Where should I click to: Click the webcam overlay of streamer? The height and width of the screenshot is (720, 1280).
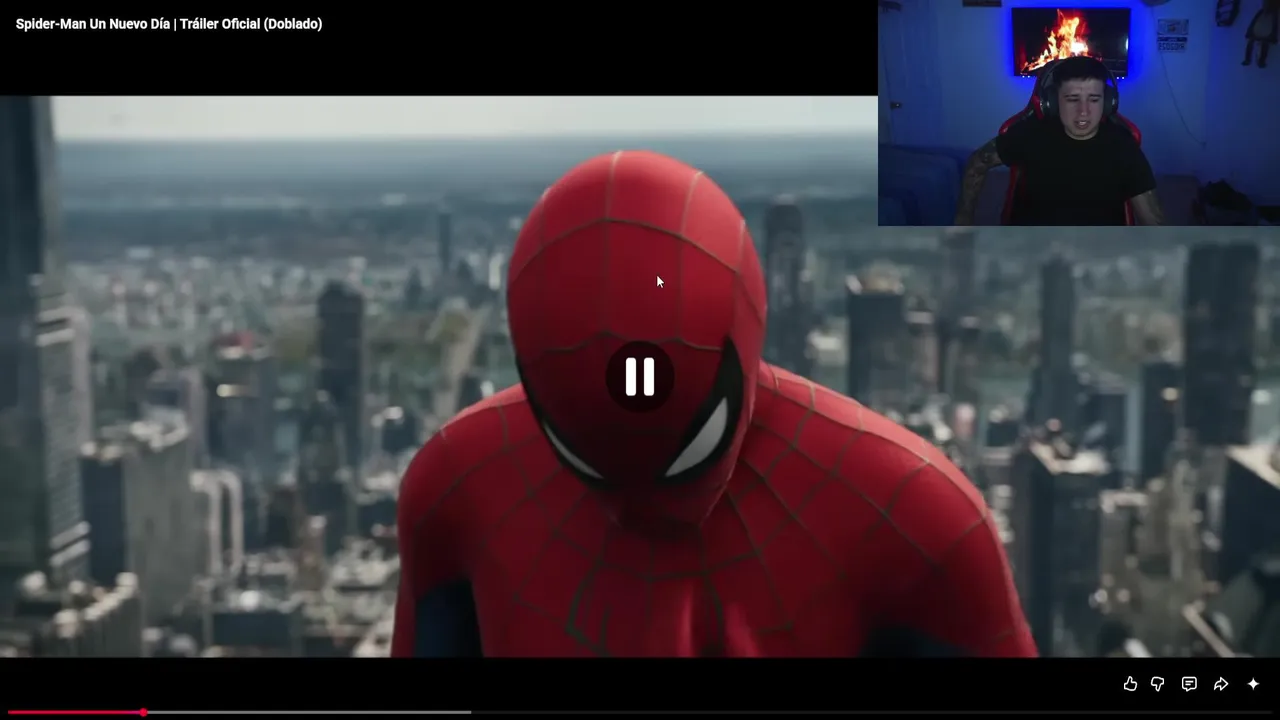pos(1079,113)
